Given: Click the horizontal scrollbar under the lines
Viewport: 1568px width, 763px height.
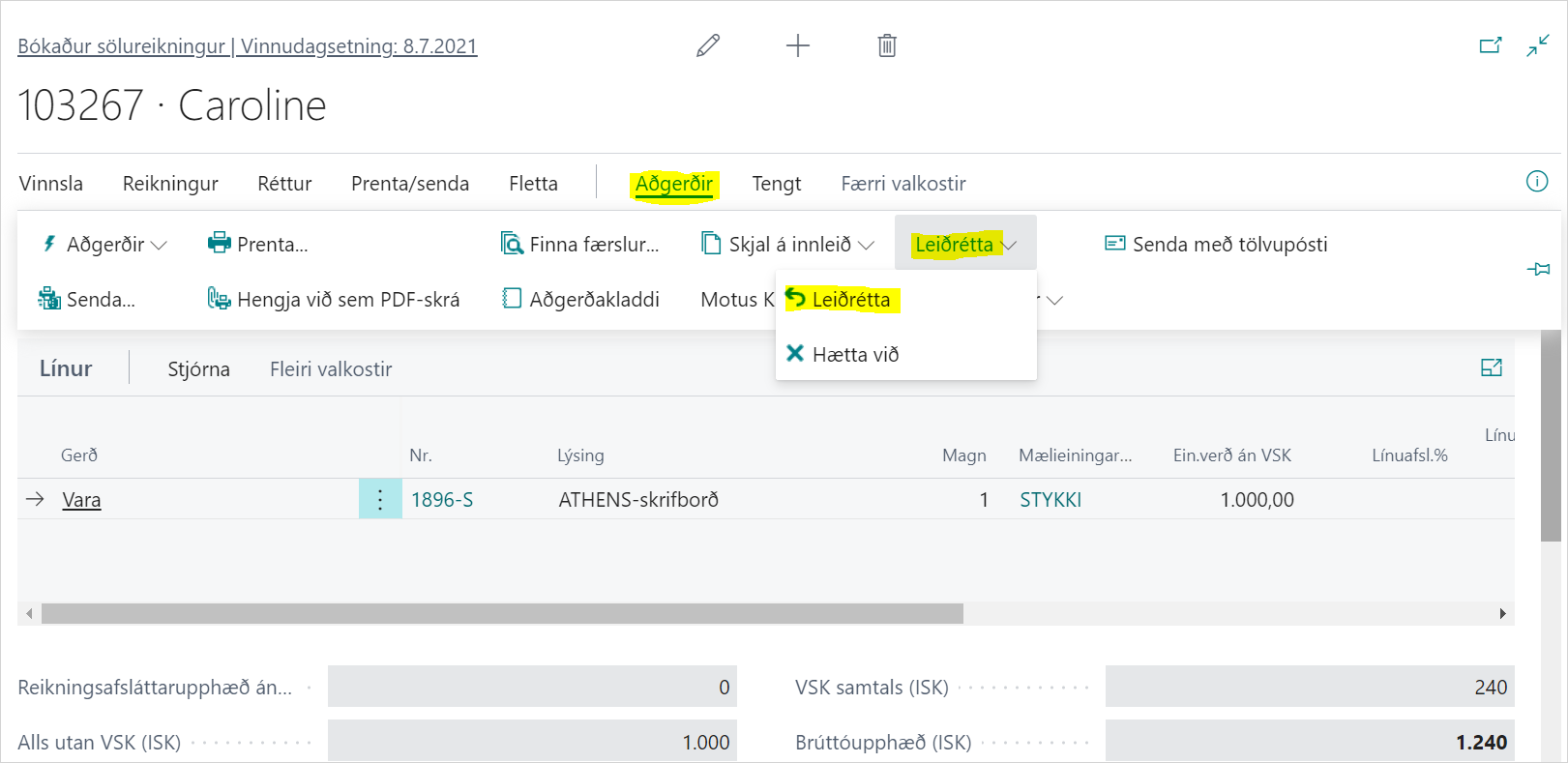Looking at the screenshot, I should pos(503,613).
